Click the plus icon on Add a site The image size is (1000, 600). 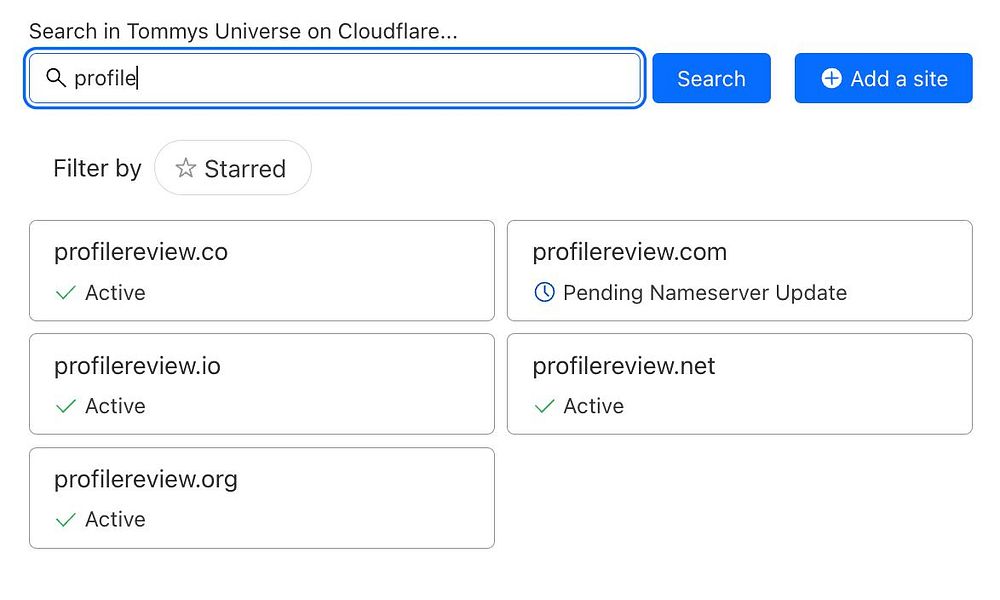[x=831, y=78]
